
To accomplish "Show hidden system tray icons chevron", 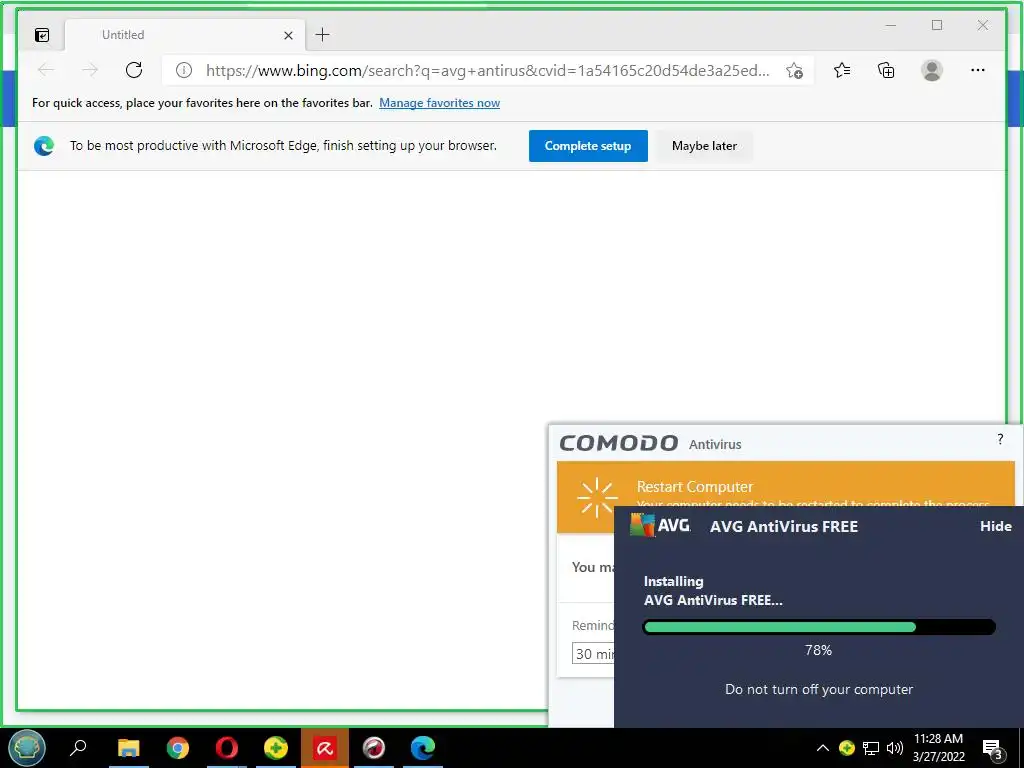I will click(x=823, y=748).
